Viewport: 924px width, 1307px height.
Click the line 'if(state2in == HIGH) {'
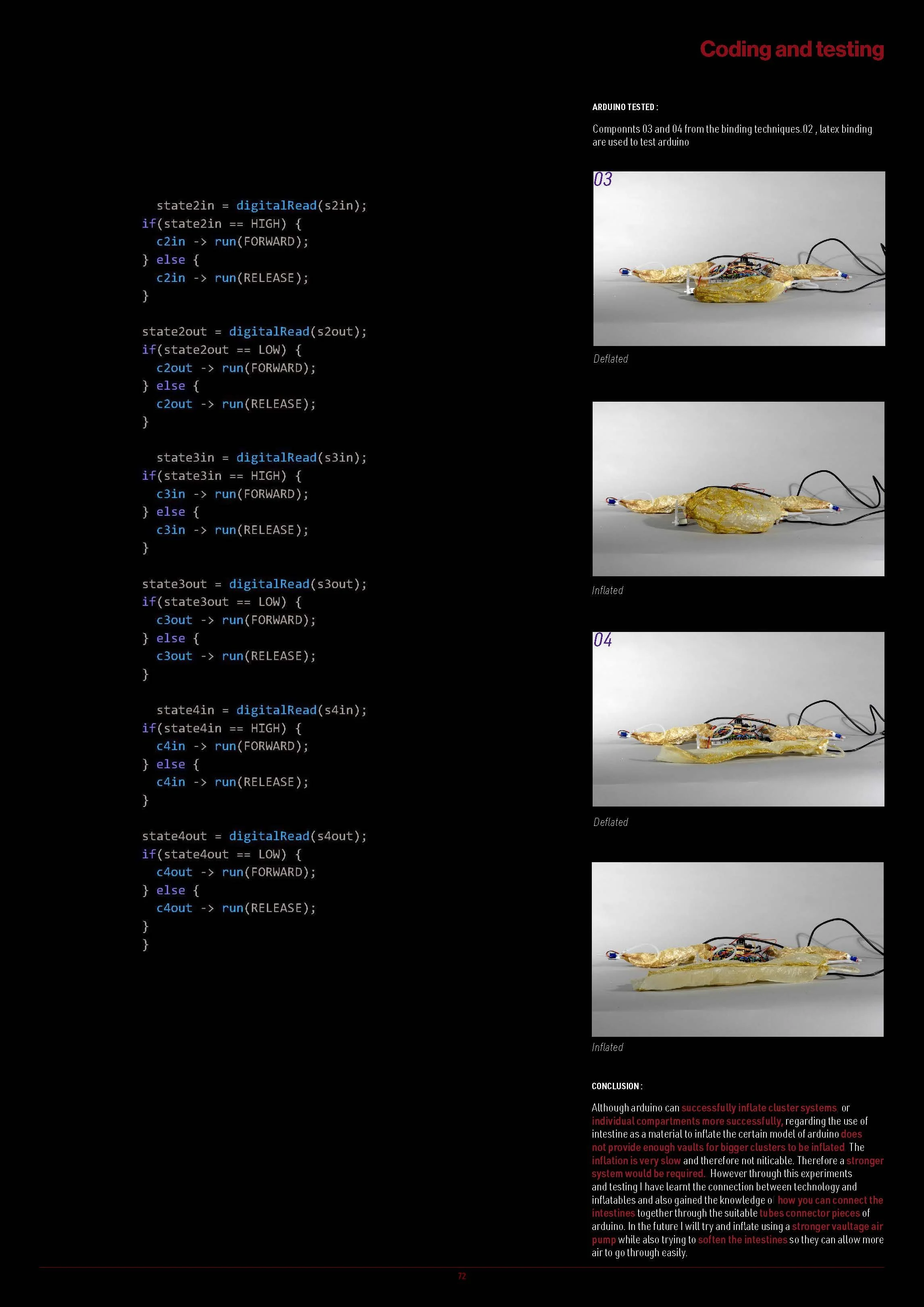(222, 224)
